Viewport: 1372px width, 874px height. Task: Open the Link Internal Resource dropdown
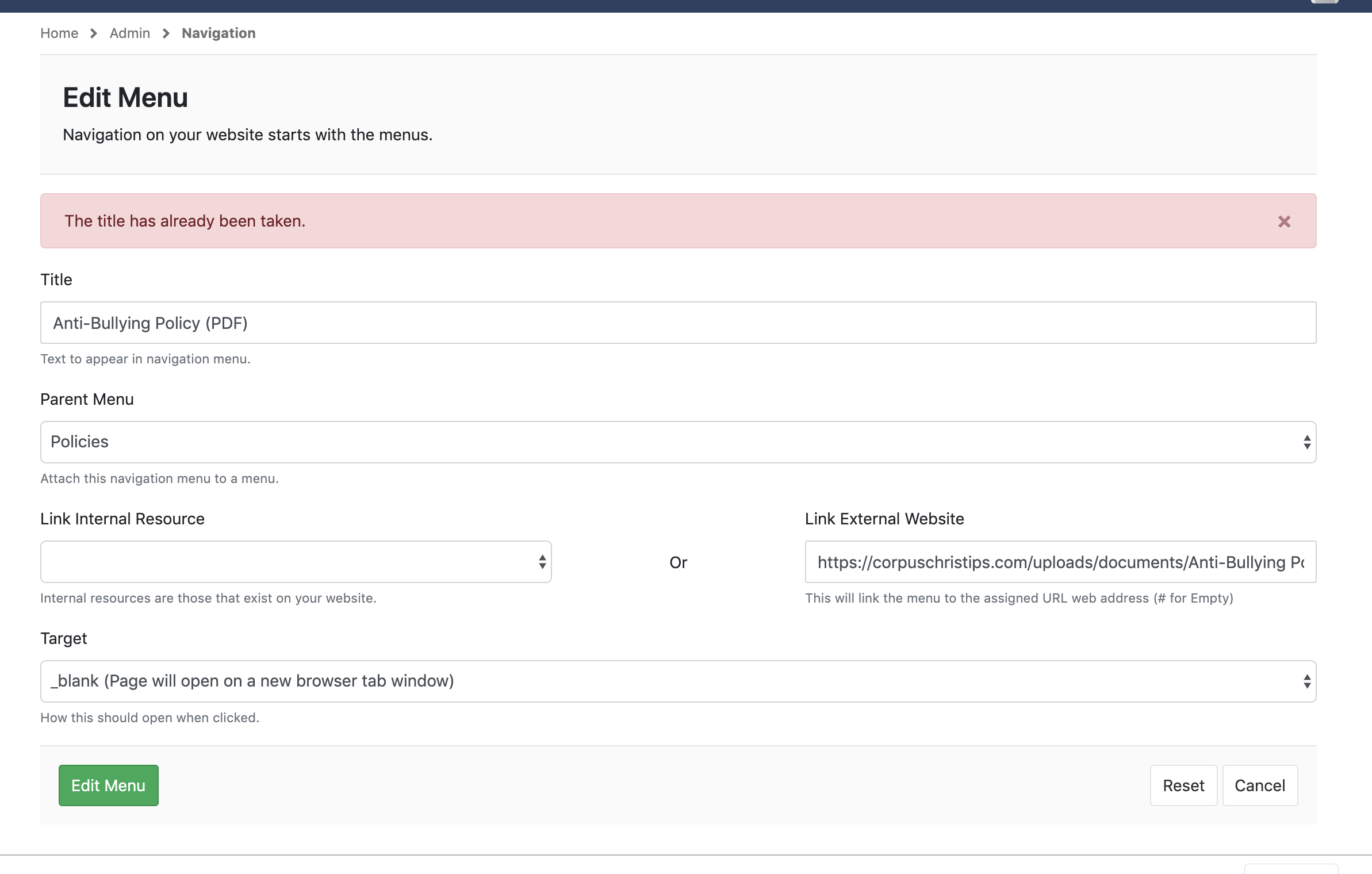pyautogui.click(x=288, y=562)
